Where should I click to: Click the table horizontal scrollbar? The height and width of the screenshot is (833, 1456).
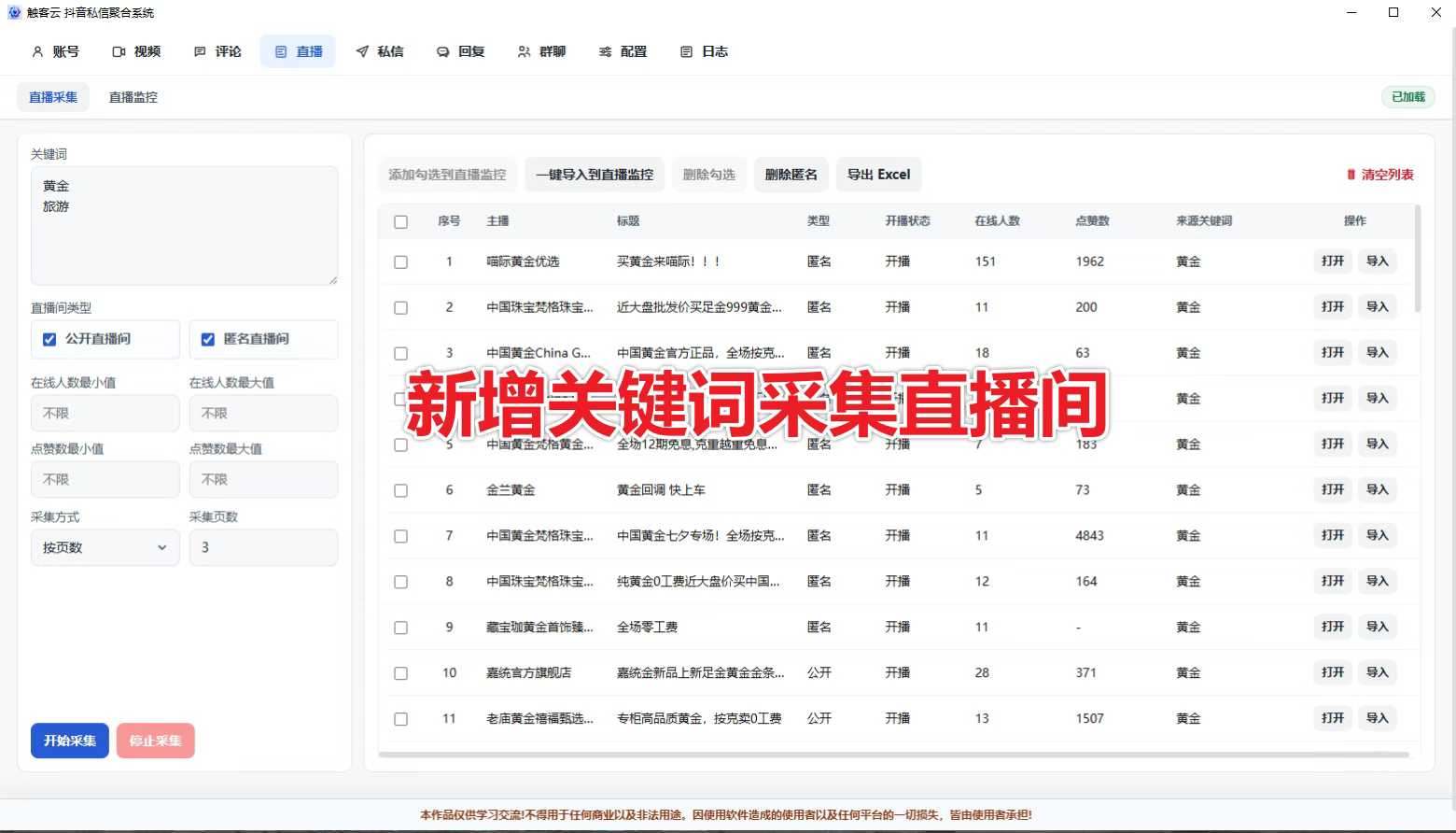tap(893, 755)
